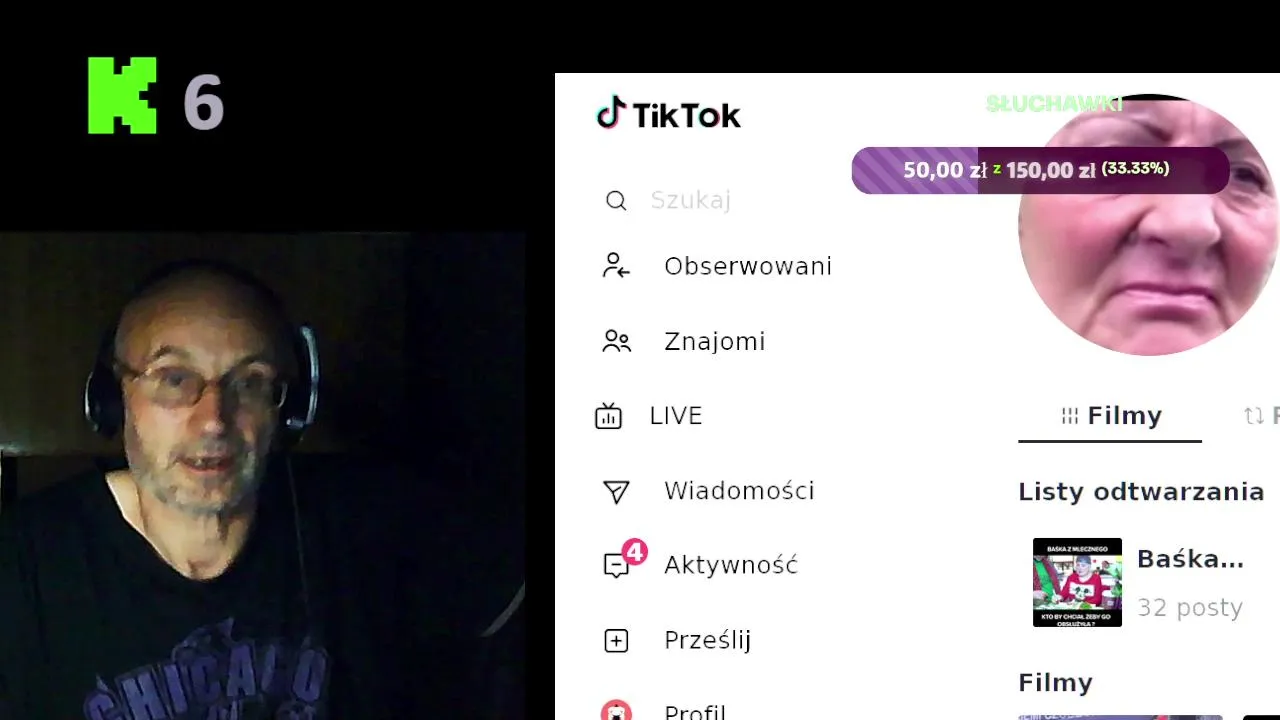This screenshot has height=720, width=1280.
Task: Click the TikTok logo
Action: coord(668,114)
